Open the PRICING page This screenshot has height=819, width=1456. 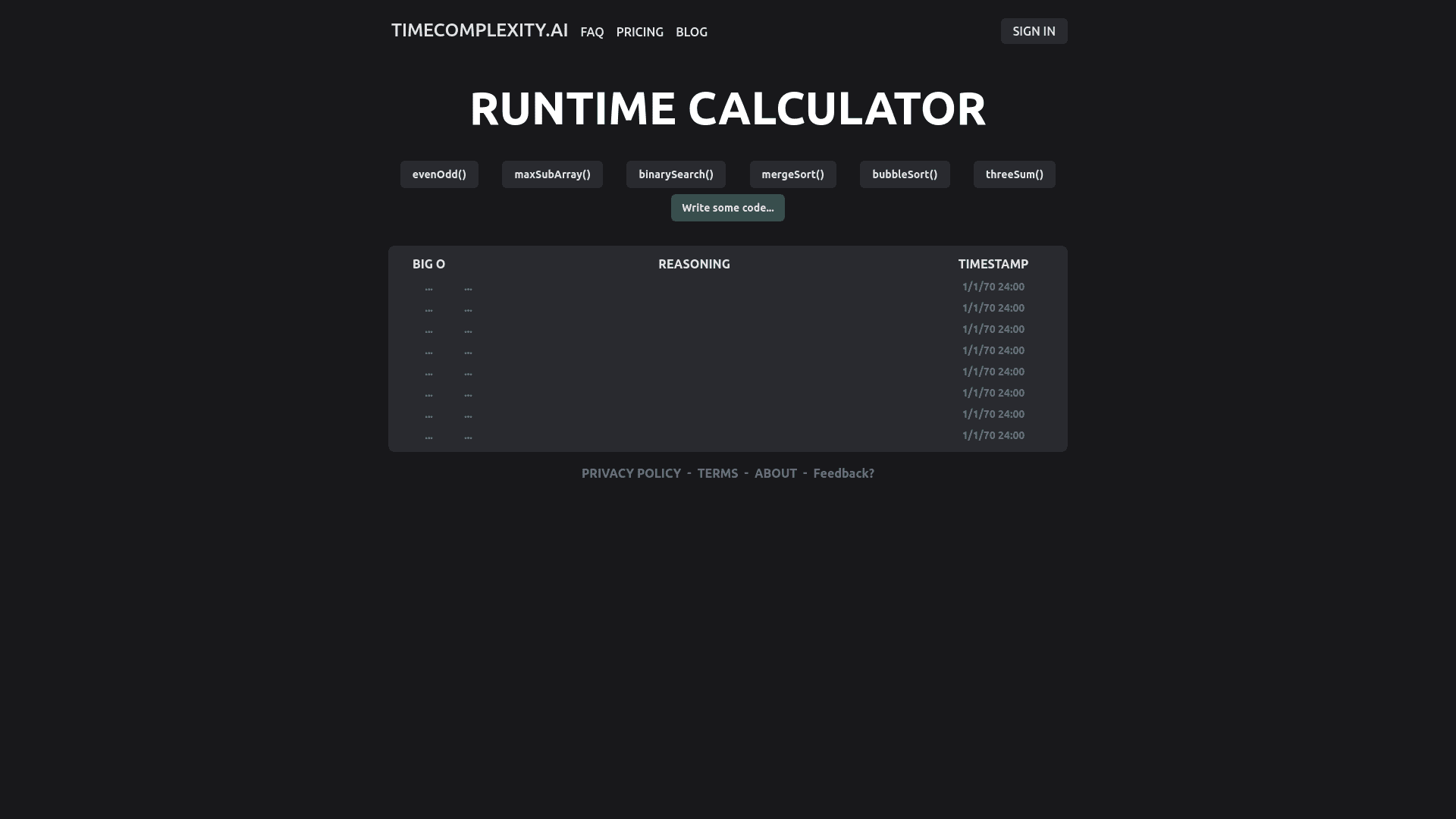point(639,32)
